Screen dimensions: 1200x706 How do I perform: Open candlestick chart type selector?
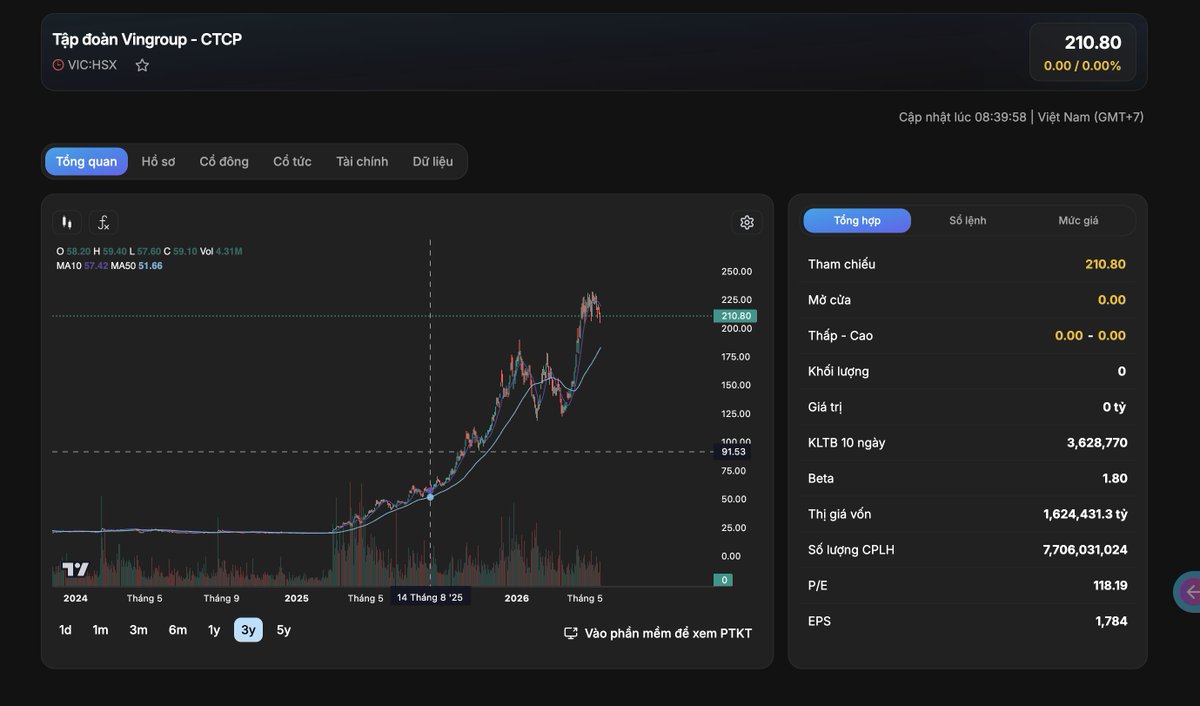coord(67,222)
